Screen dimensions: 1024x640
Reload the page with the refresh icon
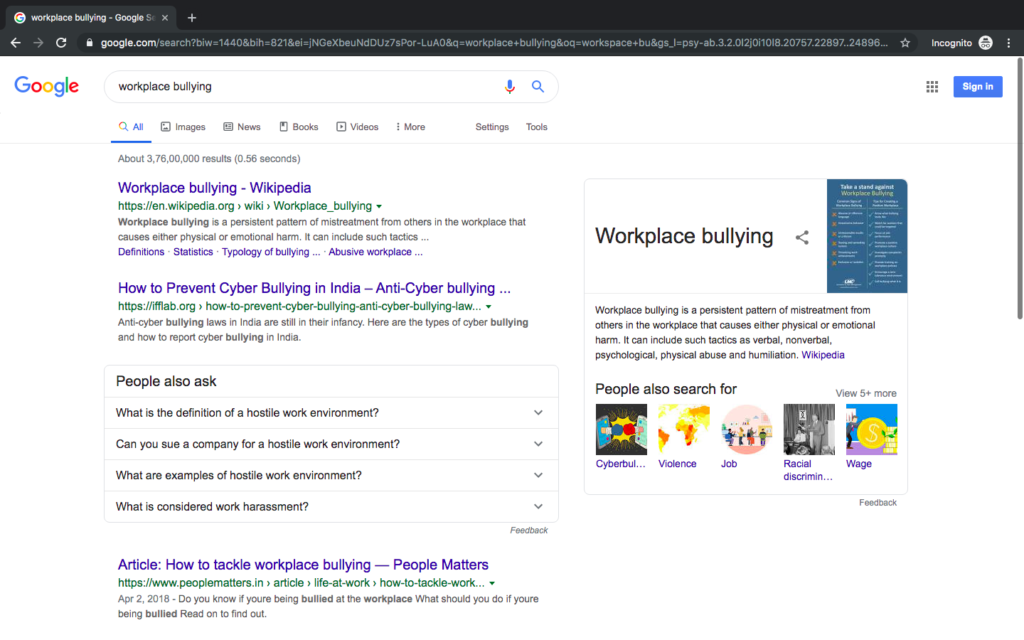point(61,43)
